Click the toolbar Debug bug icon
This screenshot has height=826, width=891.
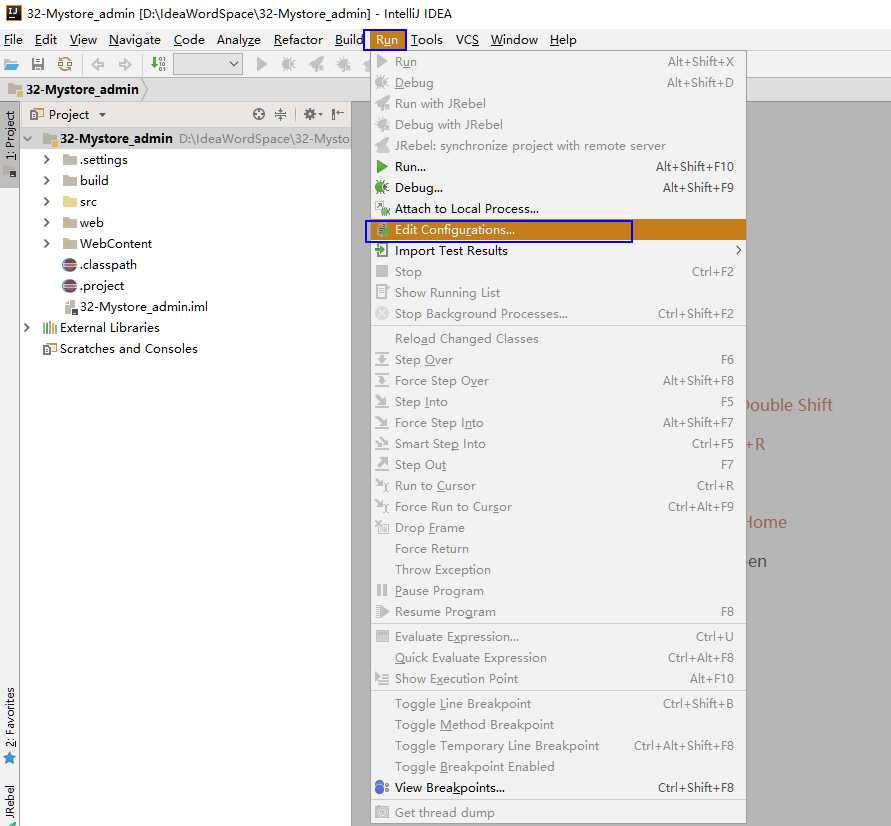(x=289, y=64)
